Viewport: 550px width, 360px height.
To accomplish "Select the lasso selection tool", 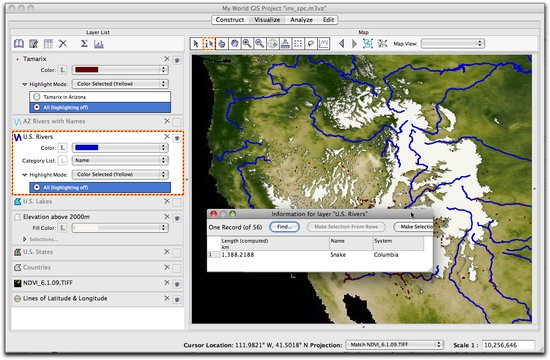I will click(x=311, y=44).
